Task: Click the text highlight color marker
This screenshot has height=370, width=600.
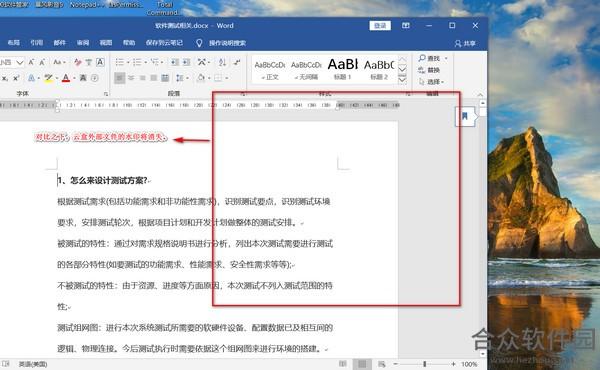Action: (x=48, y=78)
